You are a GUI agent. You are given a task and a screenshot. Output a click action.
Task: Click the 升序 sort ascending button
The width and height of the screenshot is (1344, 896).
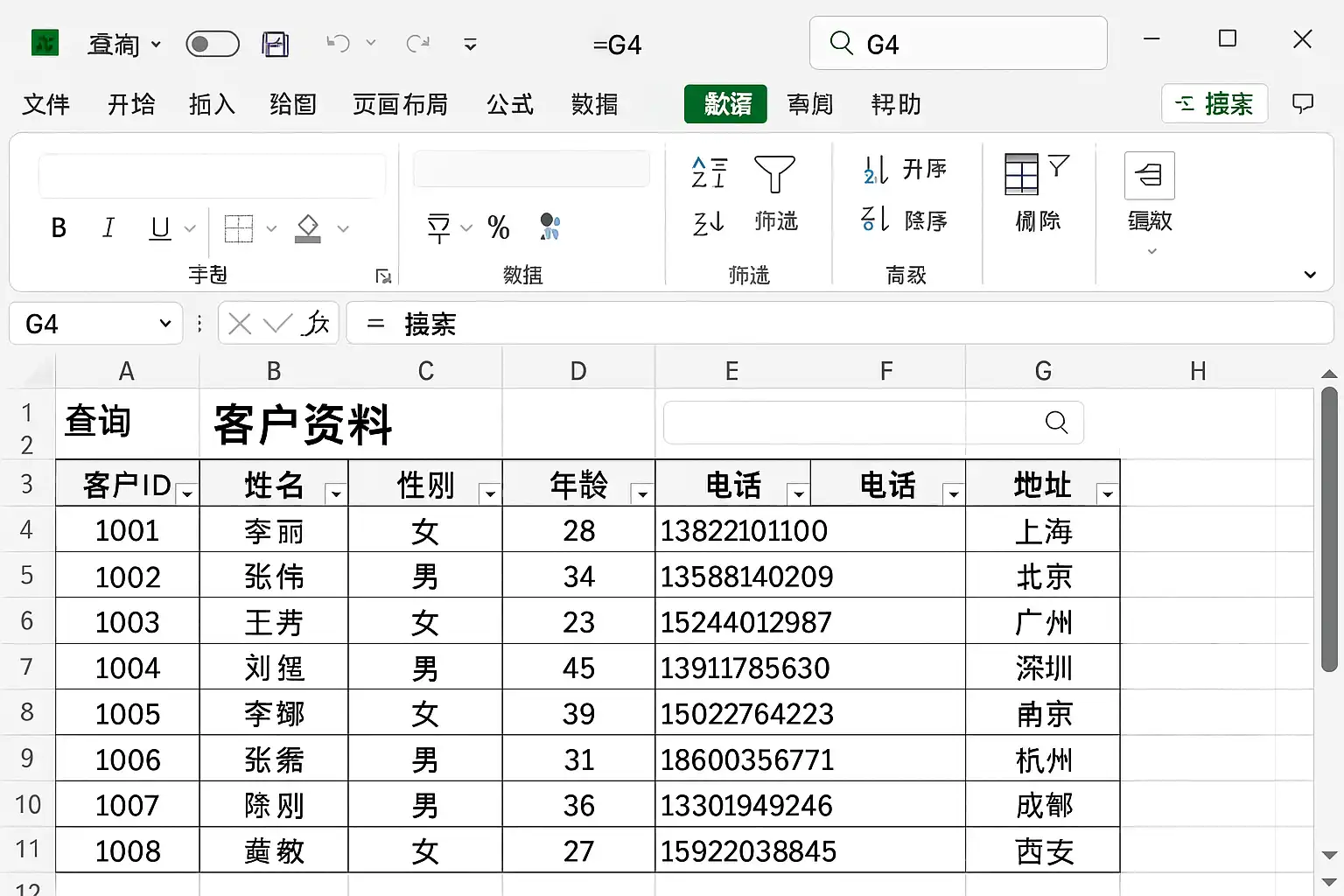pos(905,169)
